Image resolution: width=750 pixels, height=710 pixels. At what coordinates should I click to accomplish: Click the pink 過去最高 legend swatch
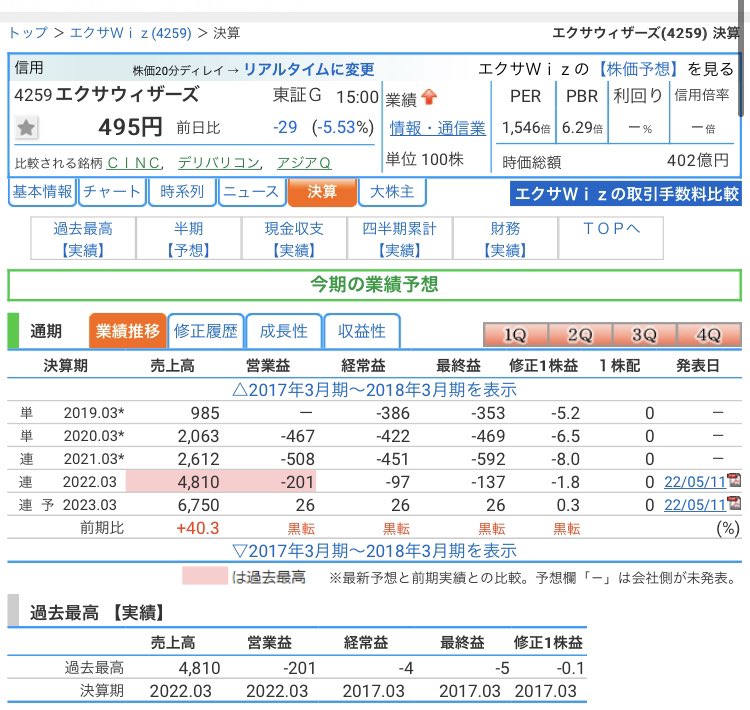pyautogui.click(x=205, y=576)
